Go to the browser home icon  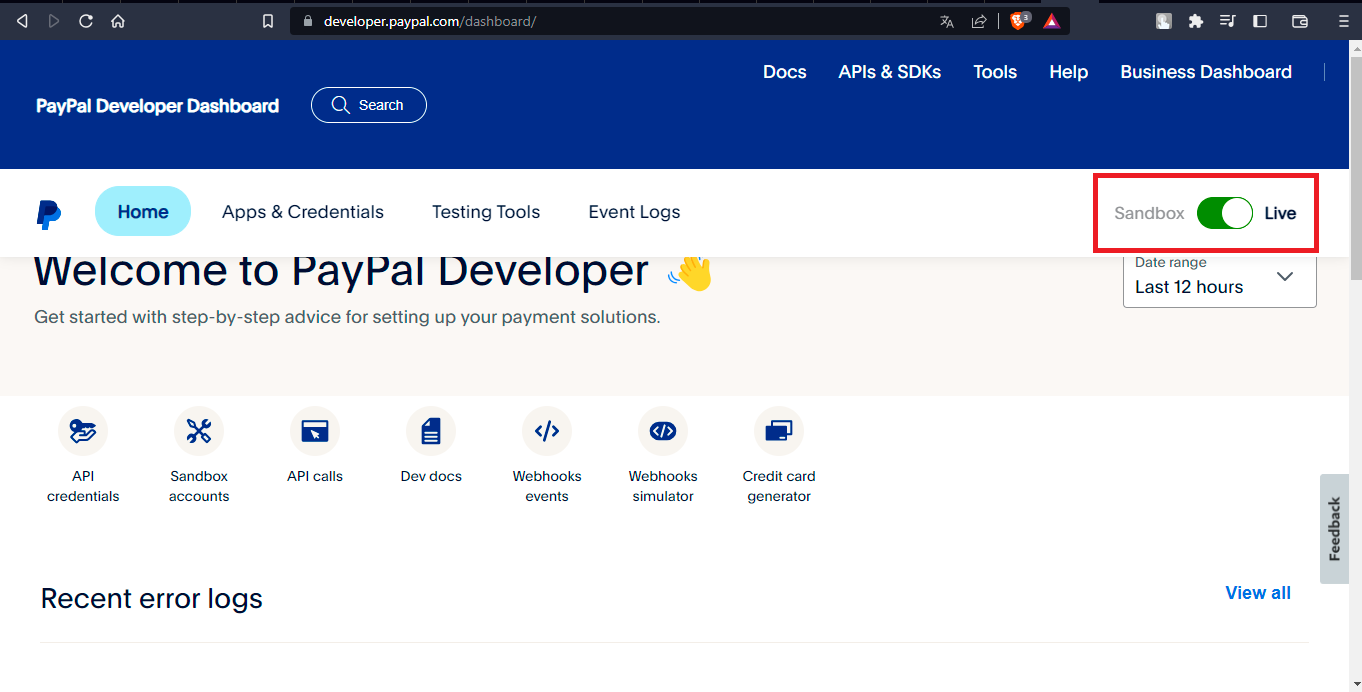coord(118,21)
